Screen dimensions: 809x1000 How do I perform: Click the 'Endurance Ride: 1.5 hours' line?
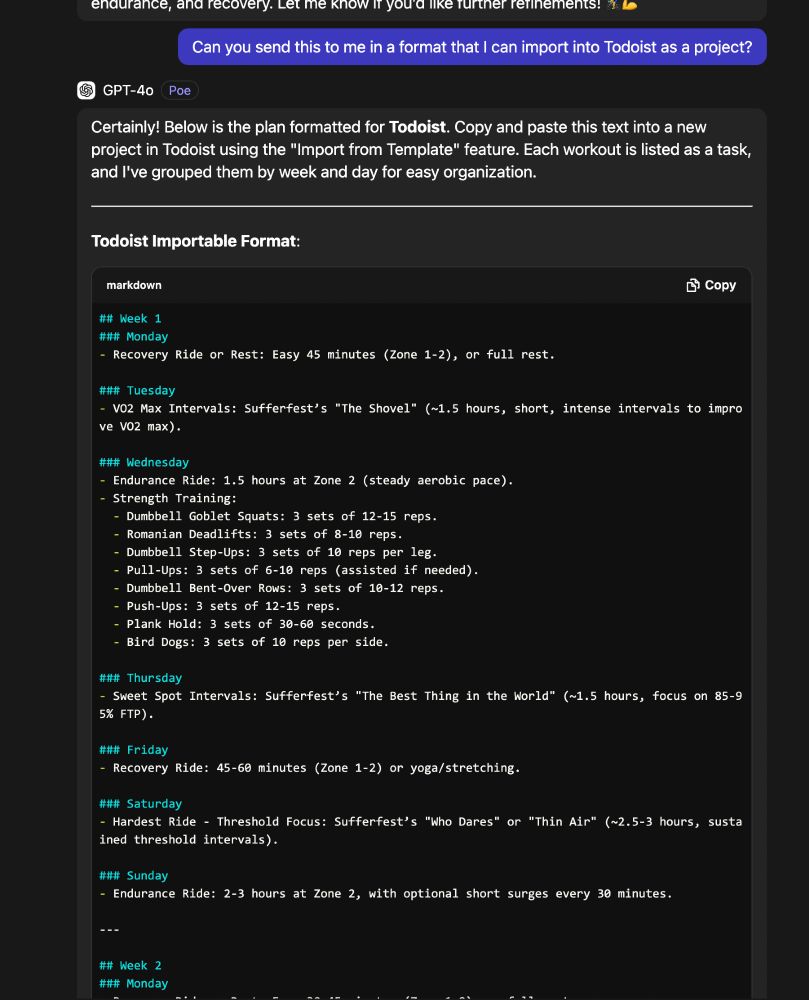click(307, 480)
